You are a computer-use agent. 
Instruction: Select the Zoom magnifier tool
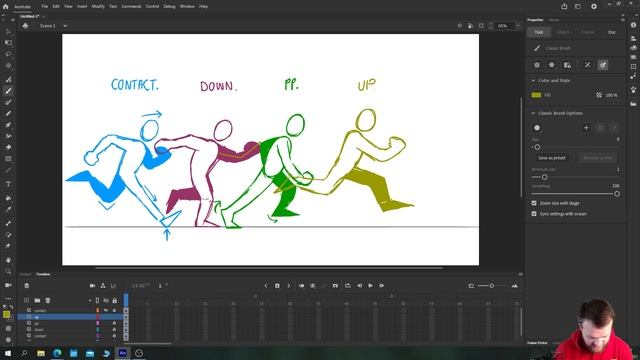[8, 271]
